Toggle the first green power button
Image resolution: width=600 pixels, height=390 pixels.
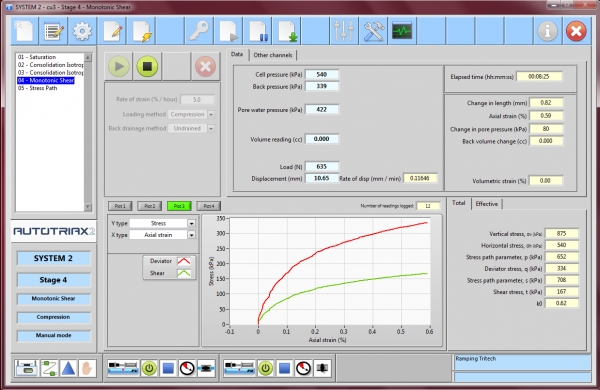click(149, 369)
